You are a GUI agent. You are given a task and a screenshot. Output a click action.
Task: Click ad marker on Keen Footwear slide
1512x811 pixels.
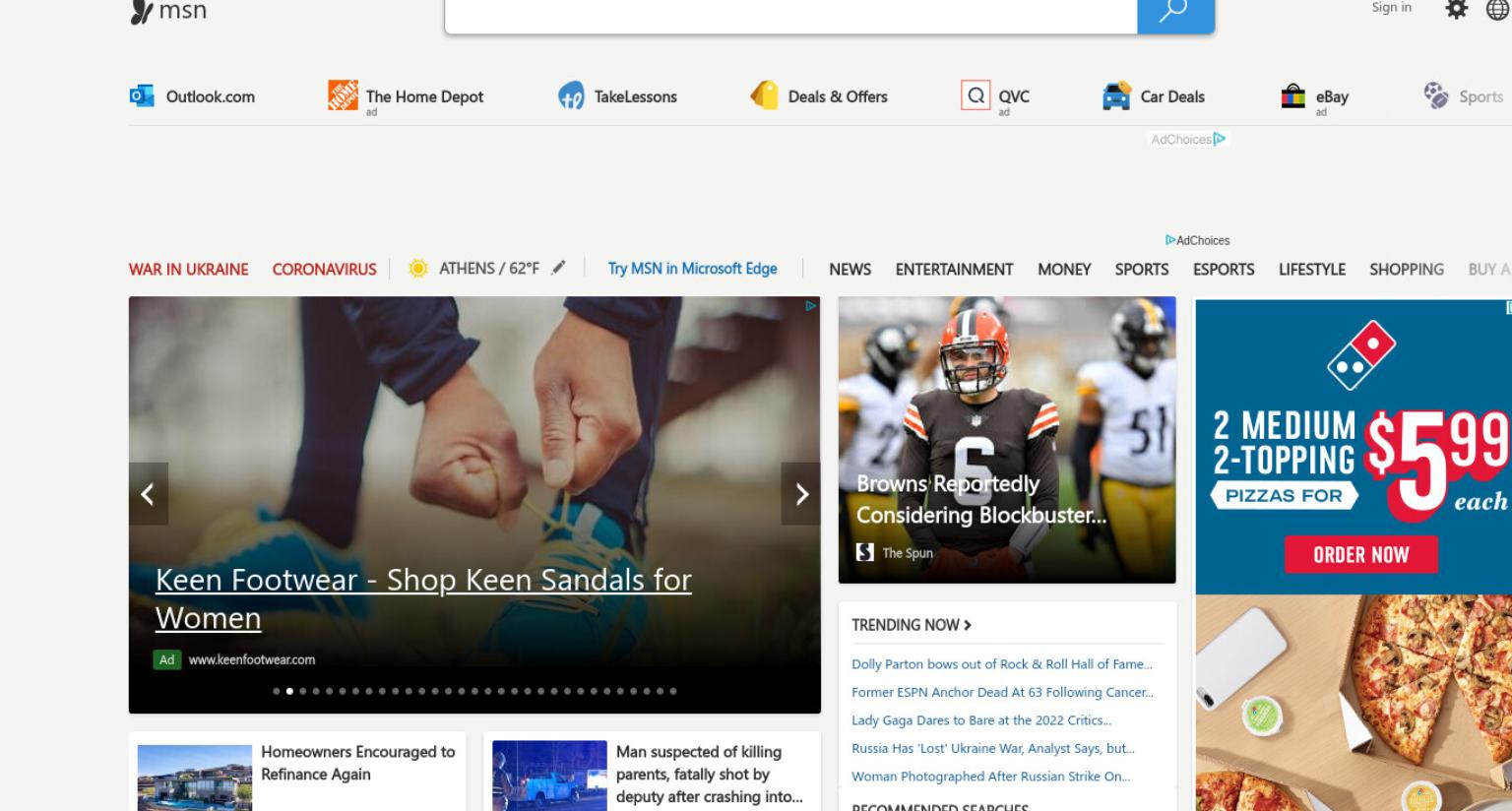(810, 306)
